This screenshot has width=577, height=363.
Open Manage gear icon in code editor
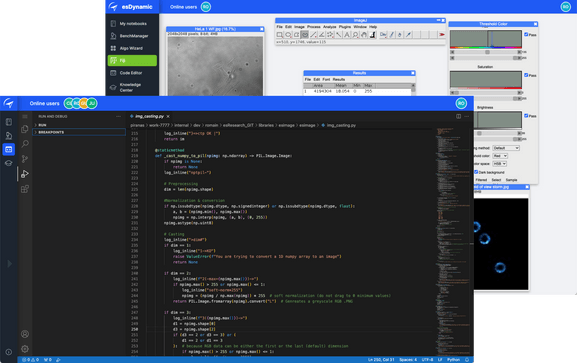tap(25, 349)
